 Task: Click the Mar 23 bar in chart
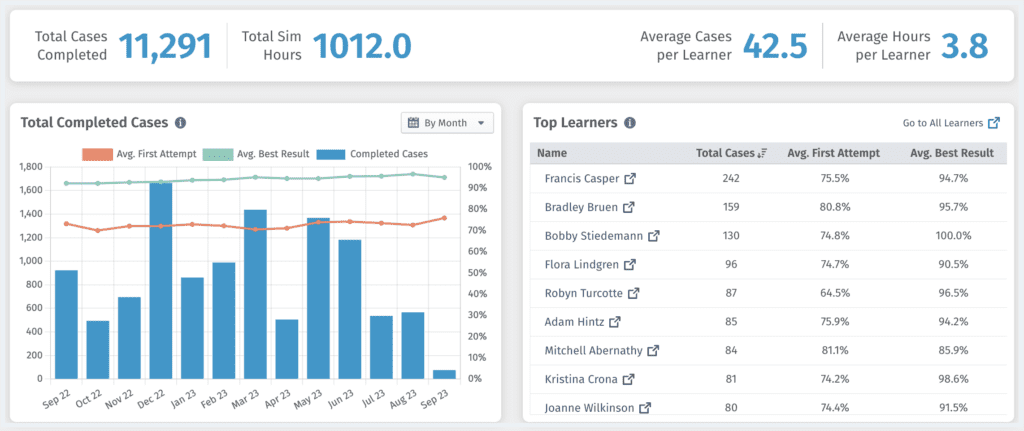255,295
